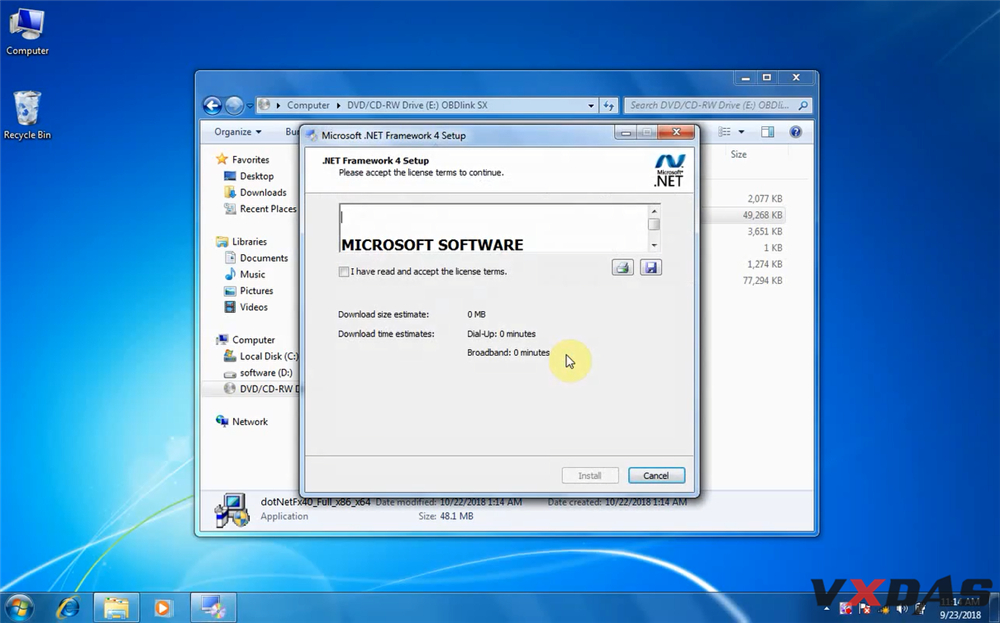Cancel the .NET Framework setup

pos(656,476)
